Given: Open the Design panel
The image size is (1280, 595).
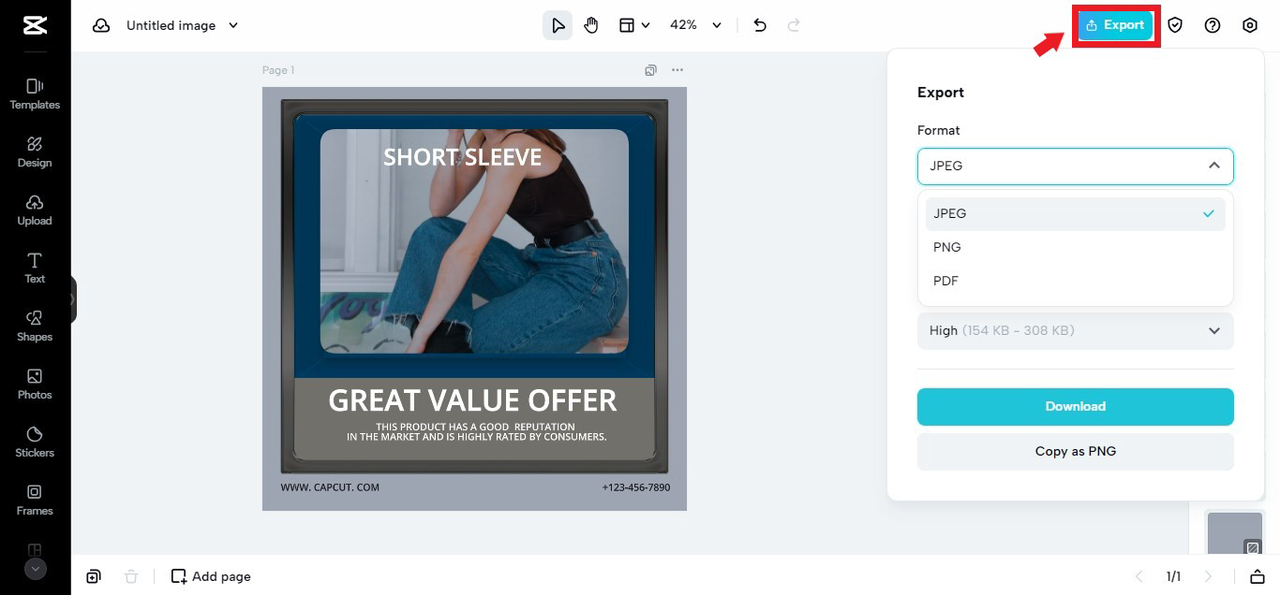Looking at the screenshot, I should point(35,152).
